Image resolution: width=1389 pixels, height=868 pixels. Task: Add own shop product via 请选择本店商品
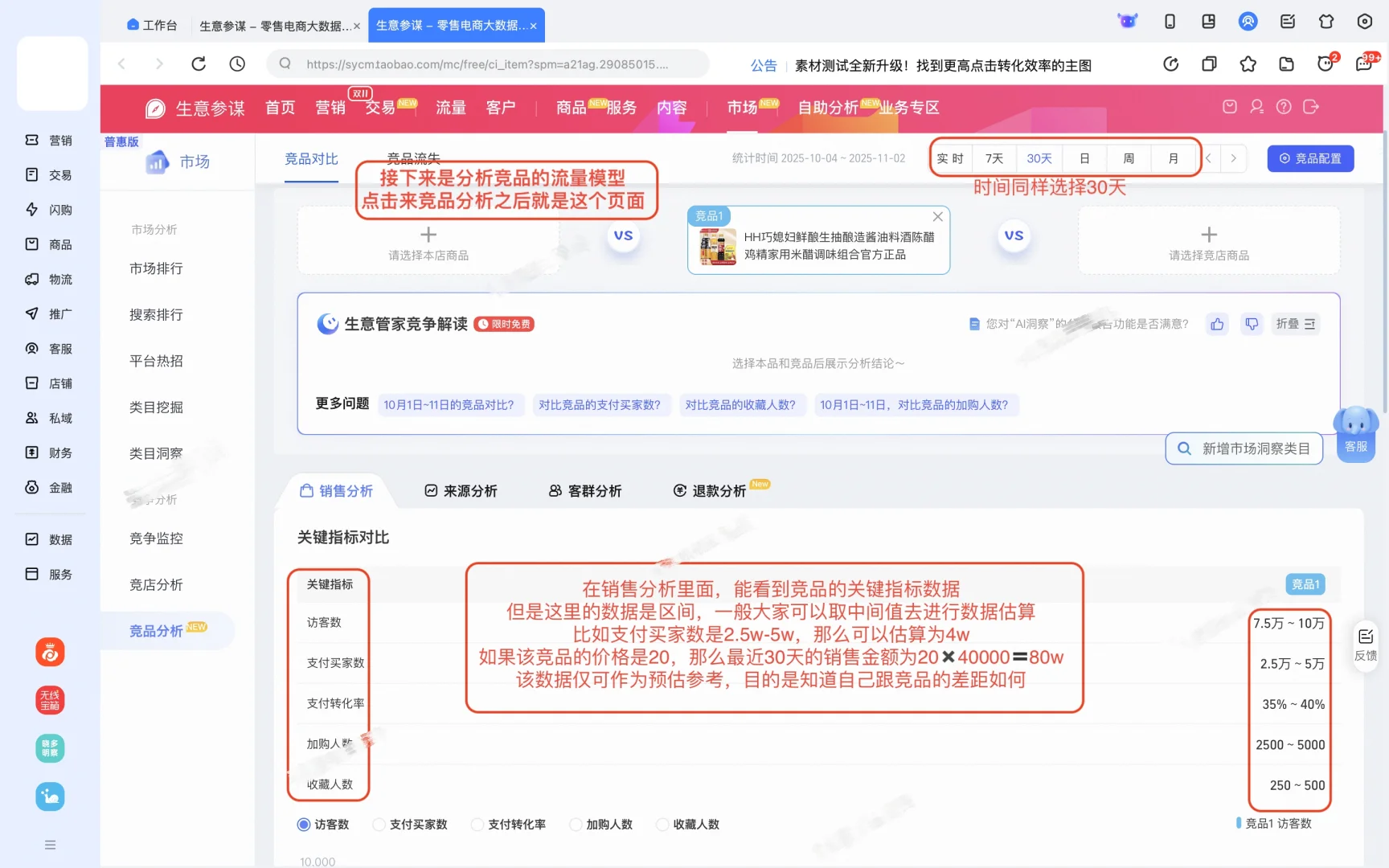coord(428,242)
